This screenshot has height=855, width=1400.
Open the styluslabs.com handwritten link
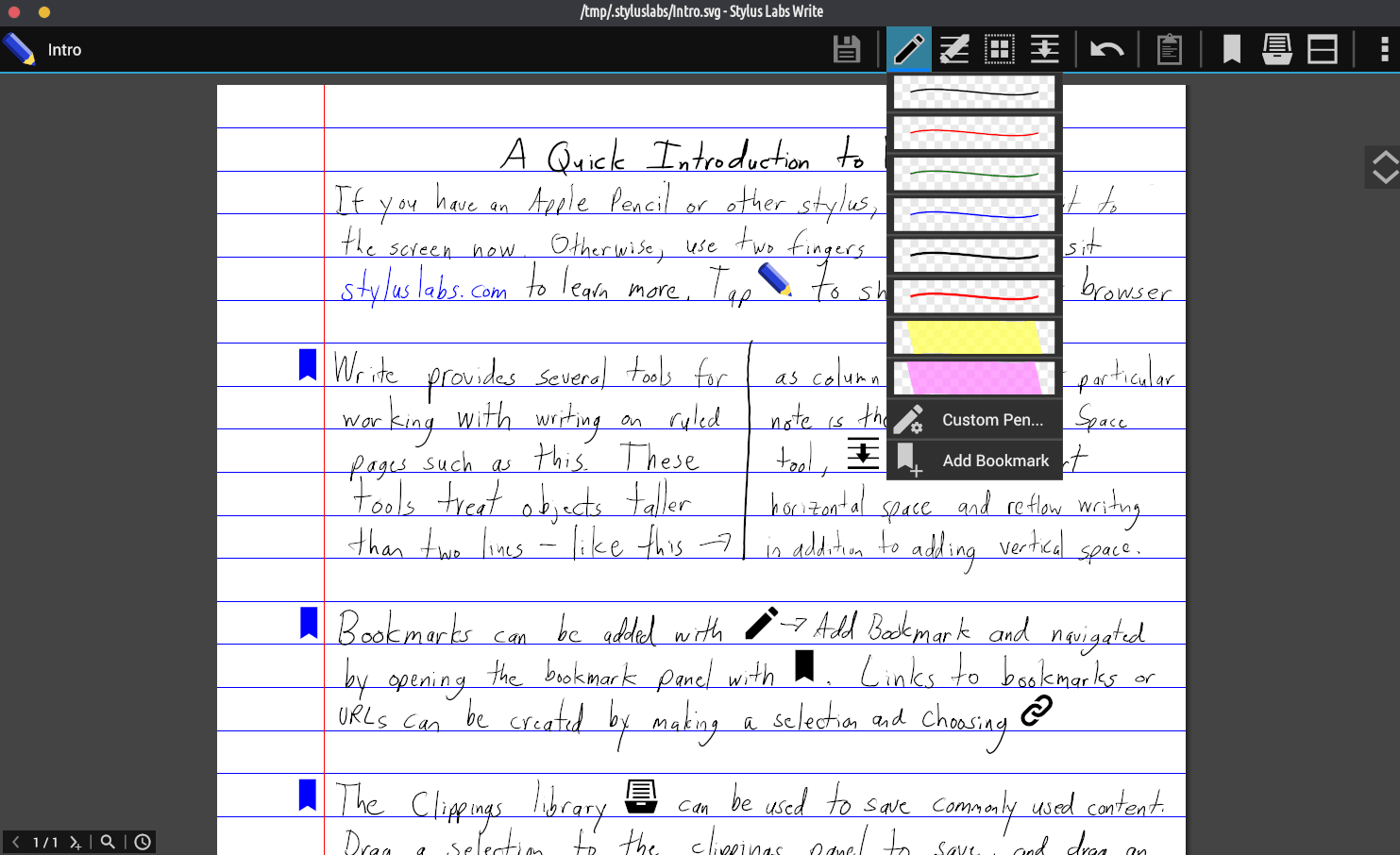424,286
